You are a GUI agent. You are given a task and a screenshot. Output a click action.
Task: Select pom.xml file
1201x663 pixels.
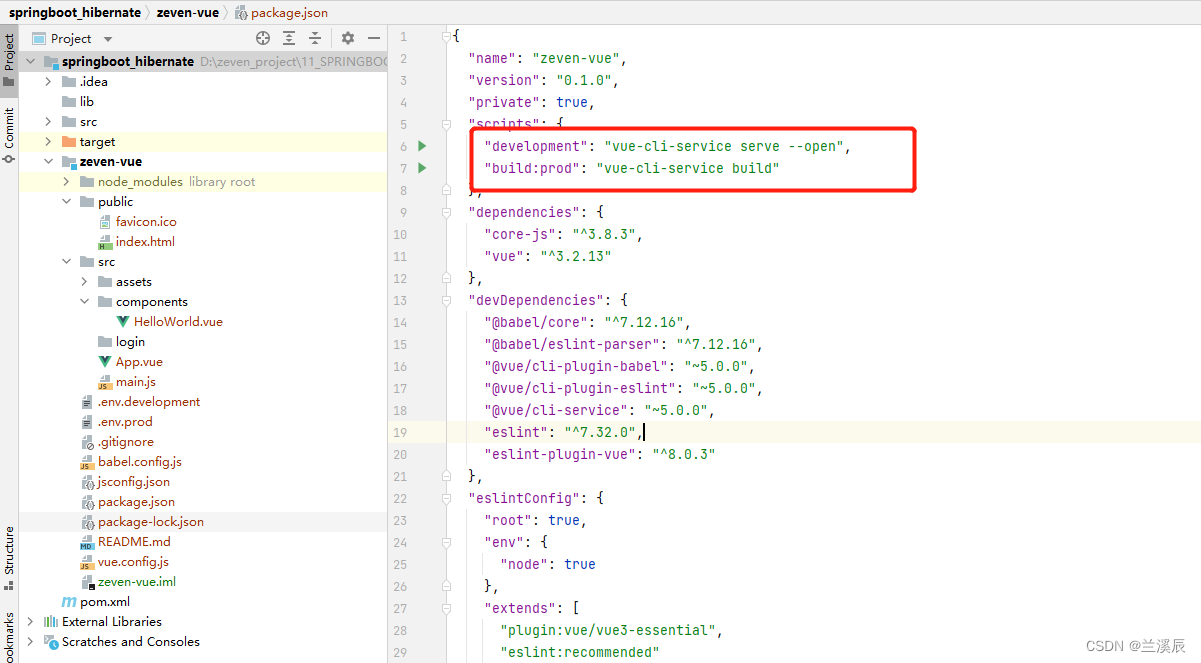(96, 601)
